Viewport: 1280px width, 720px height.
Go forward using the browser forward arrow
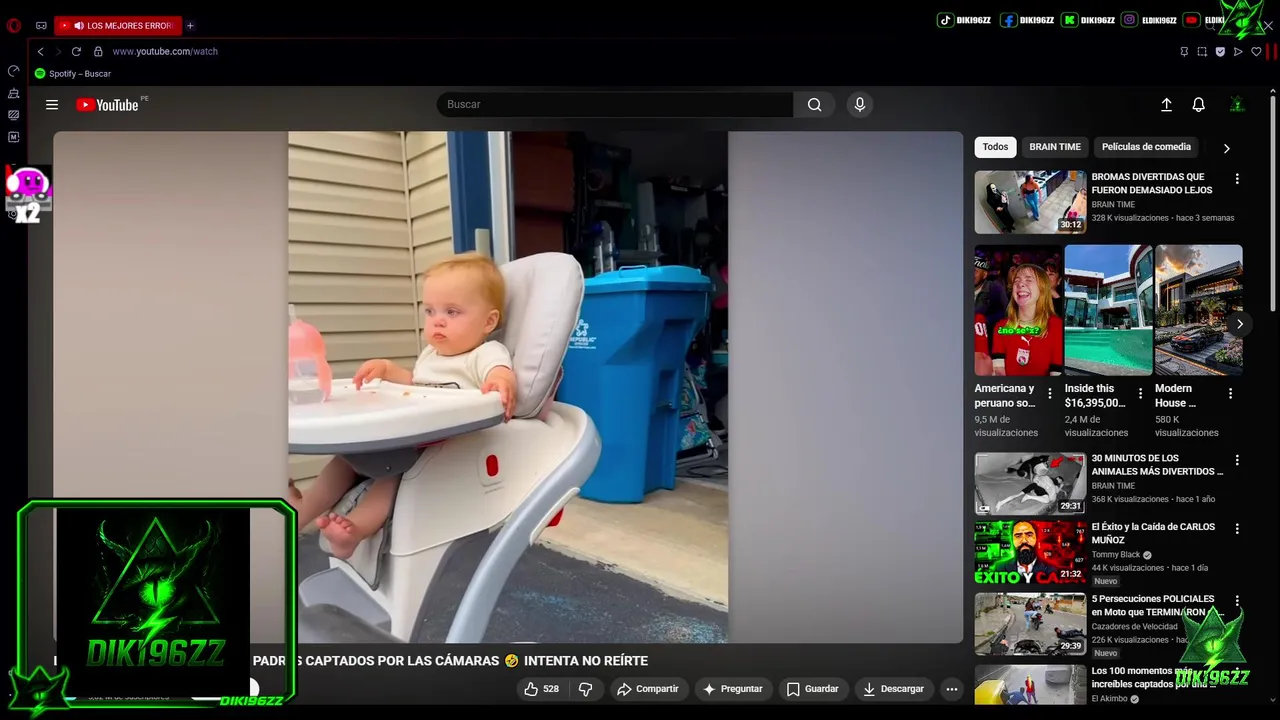pyautogui.click(x=57, y=52)
